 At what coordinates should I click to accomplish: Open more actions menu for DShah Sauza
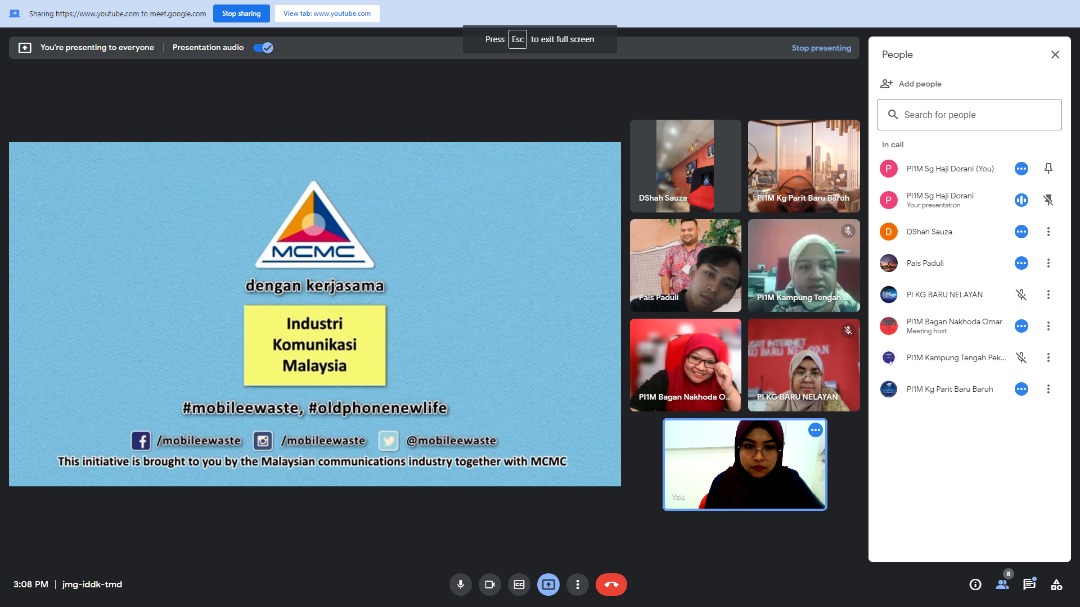[x=1048, y=232]
